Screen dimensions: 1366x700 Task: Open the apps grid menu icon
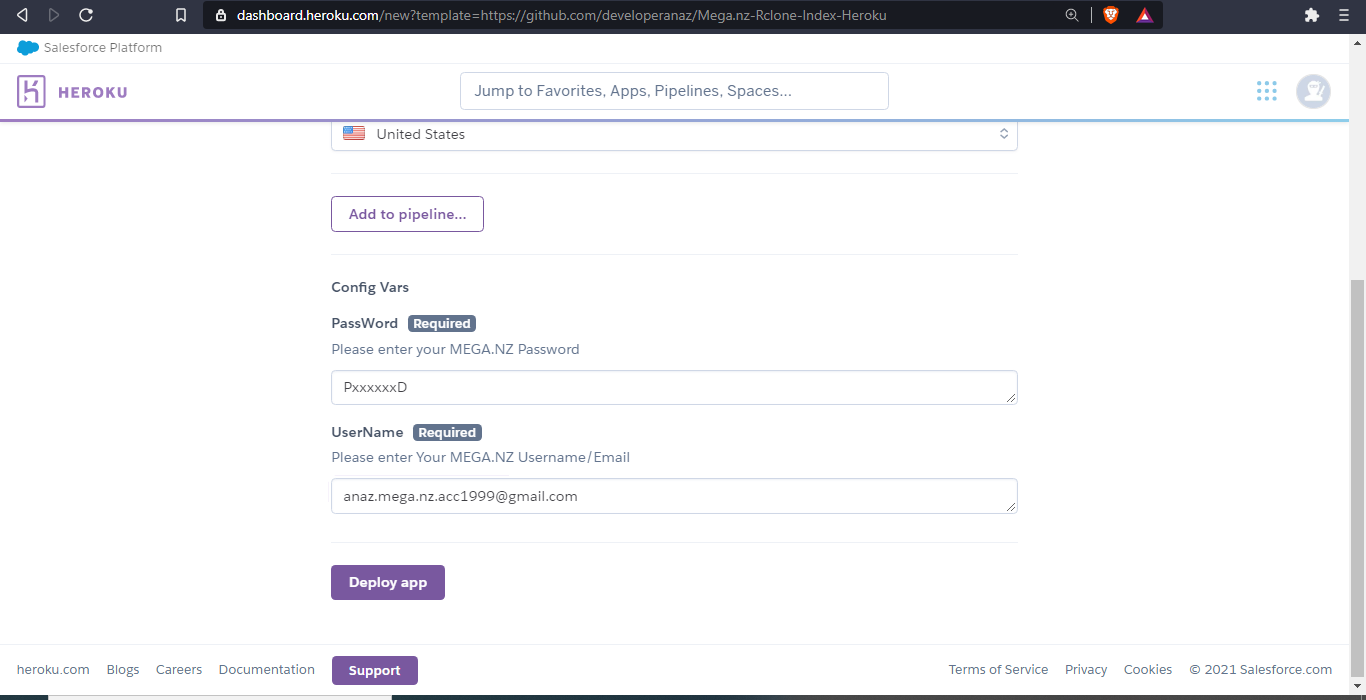pyautogui.click(x=1266, y=91)
